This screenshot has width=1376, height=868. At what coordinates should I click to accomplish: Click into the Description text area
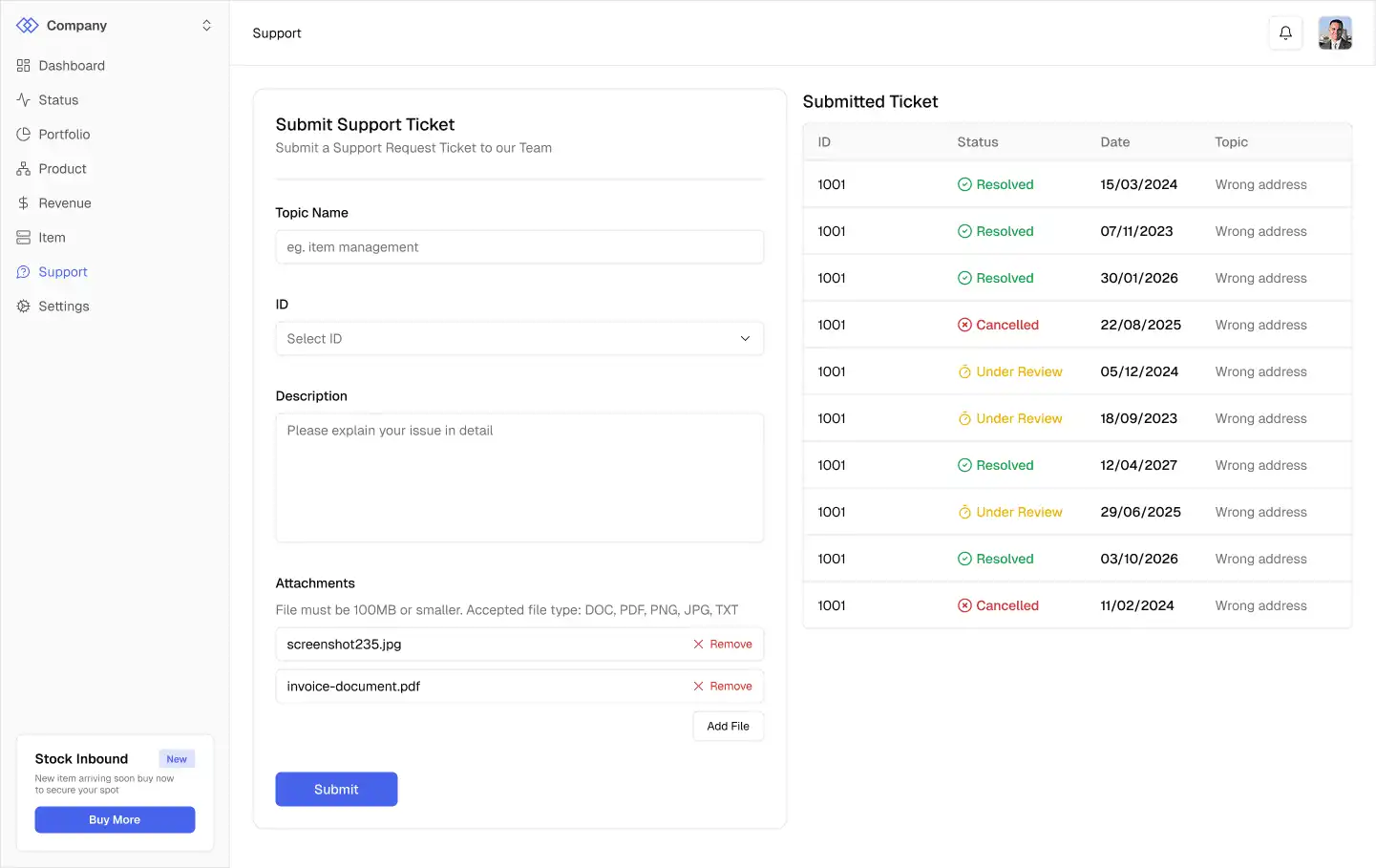(519, 477)
